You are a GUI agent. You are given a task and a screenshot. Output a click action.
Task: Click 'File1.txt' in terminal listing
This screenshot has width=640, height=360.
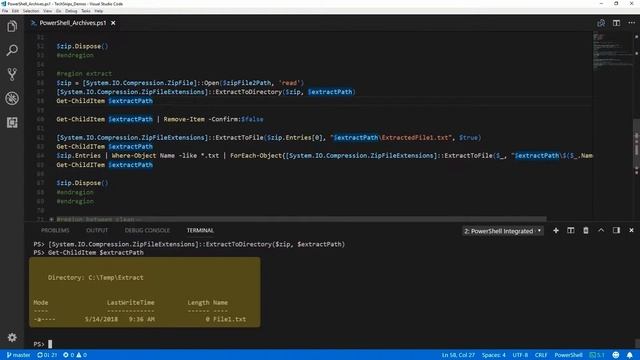229,319
